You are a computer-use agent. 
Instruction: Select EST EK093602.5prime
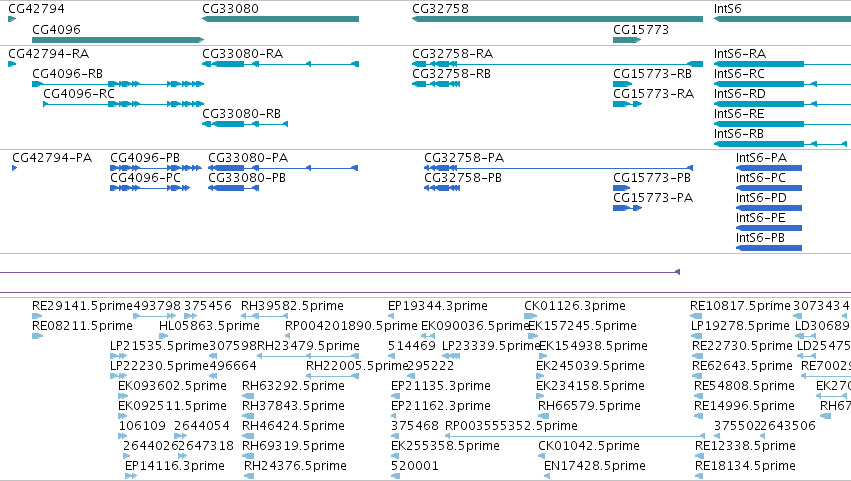172,387
